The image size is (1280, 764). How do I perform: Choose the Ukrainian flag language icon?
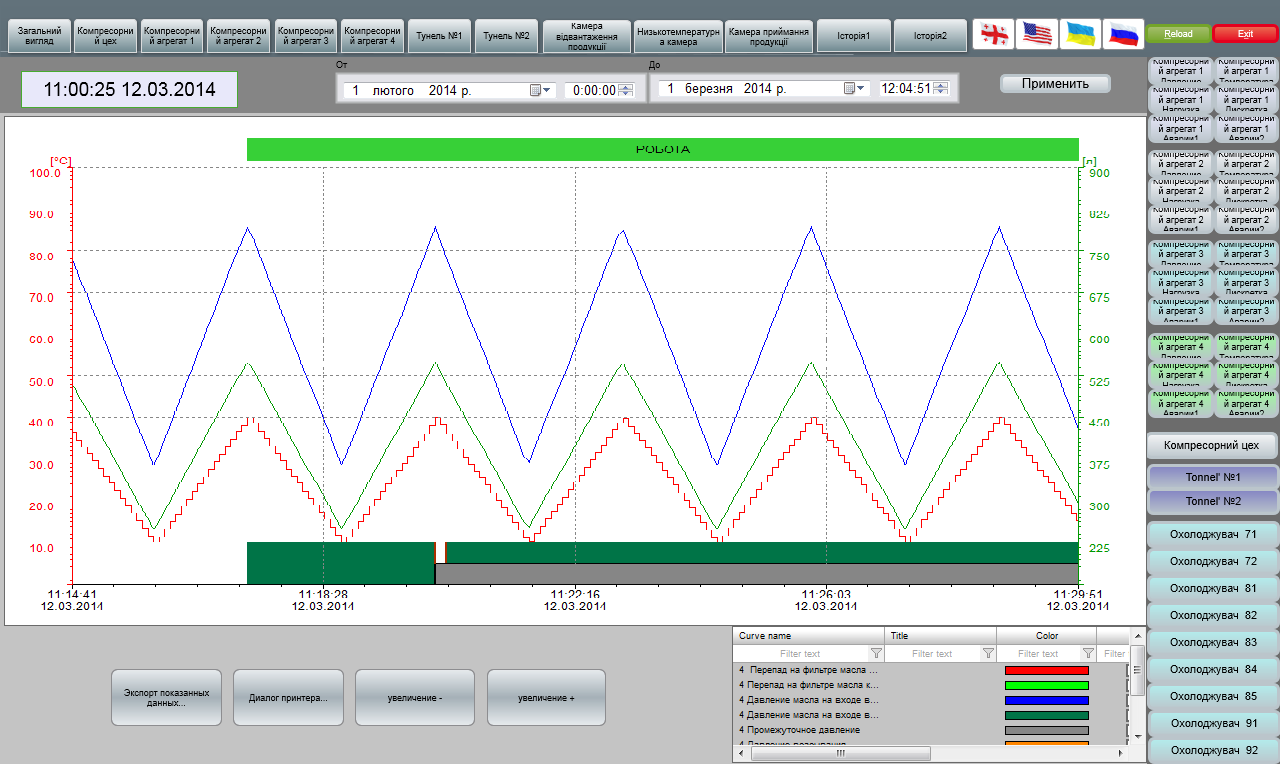(1080, 34)
